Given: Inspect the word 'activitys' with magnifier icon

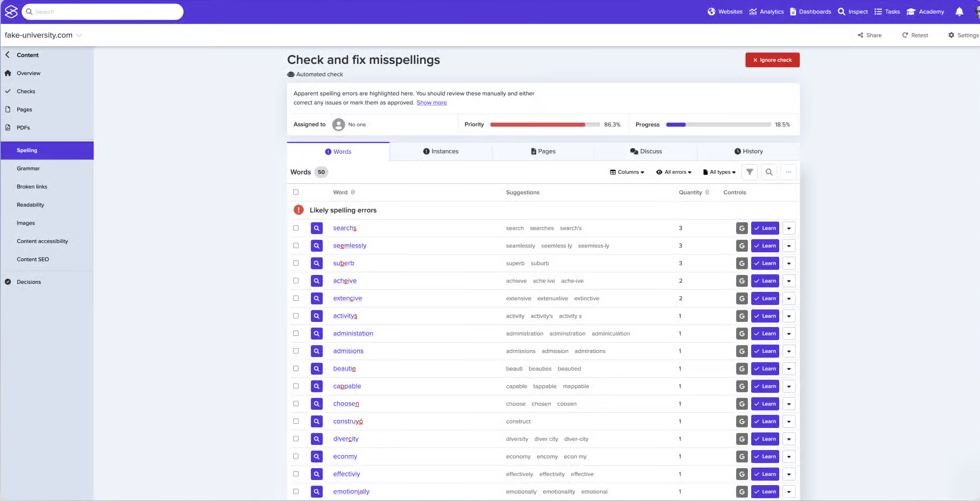Looking at the screenshot, I should [x=317, y=315].
